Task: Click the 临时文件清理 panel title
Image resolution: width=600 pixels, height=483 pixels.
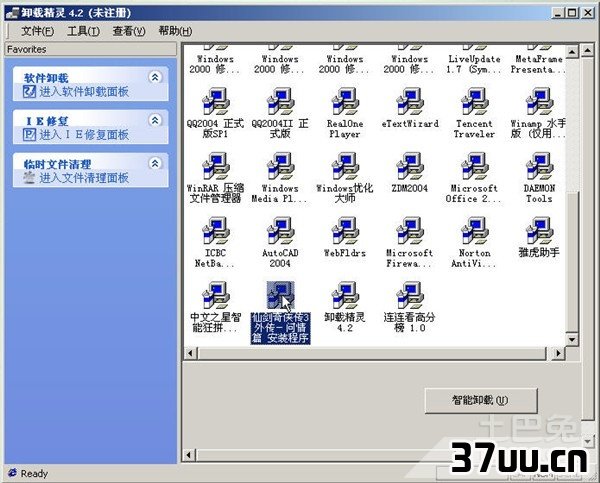Action: coord(57,165)
